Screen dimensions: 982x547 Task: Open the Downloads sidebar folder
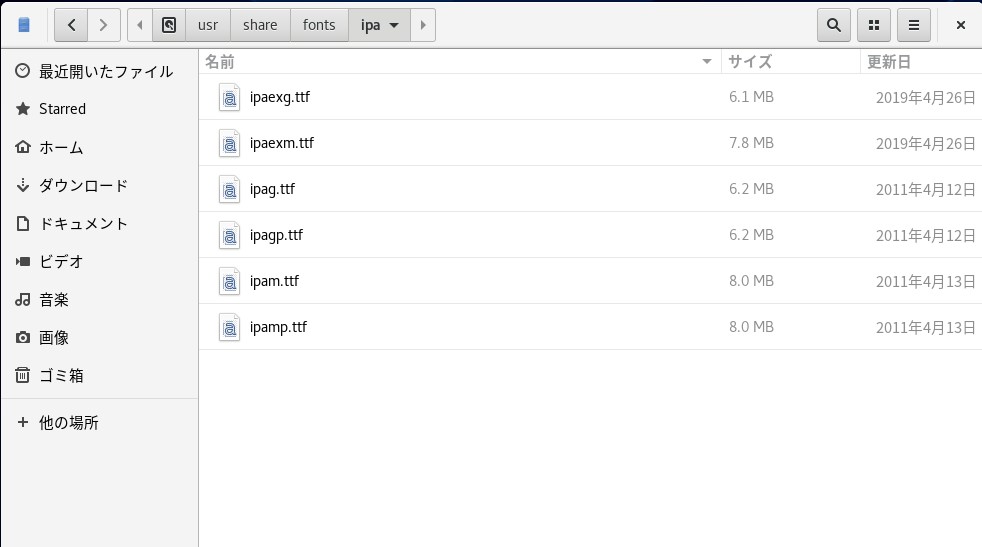coord(83,186)
